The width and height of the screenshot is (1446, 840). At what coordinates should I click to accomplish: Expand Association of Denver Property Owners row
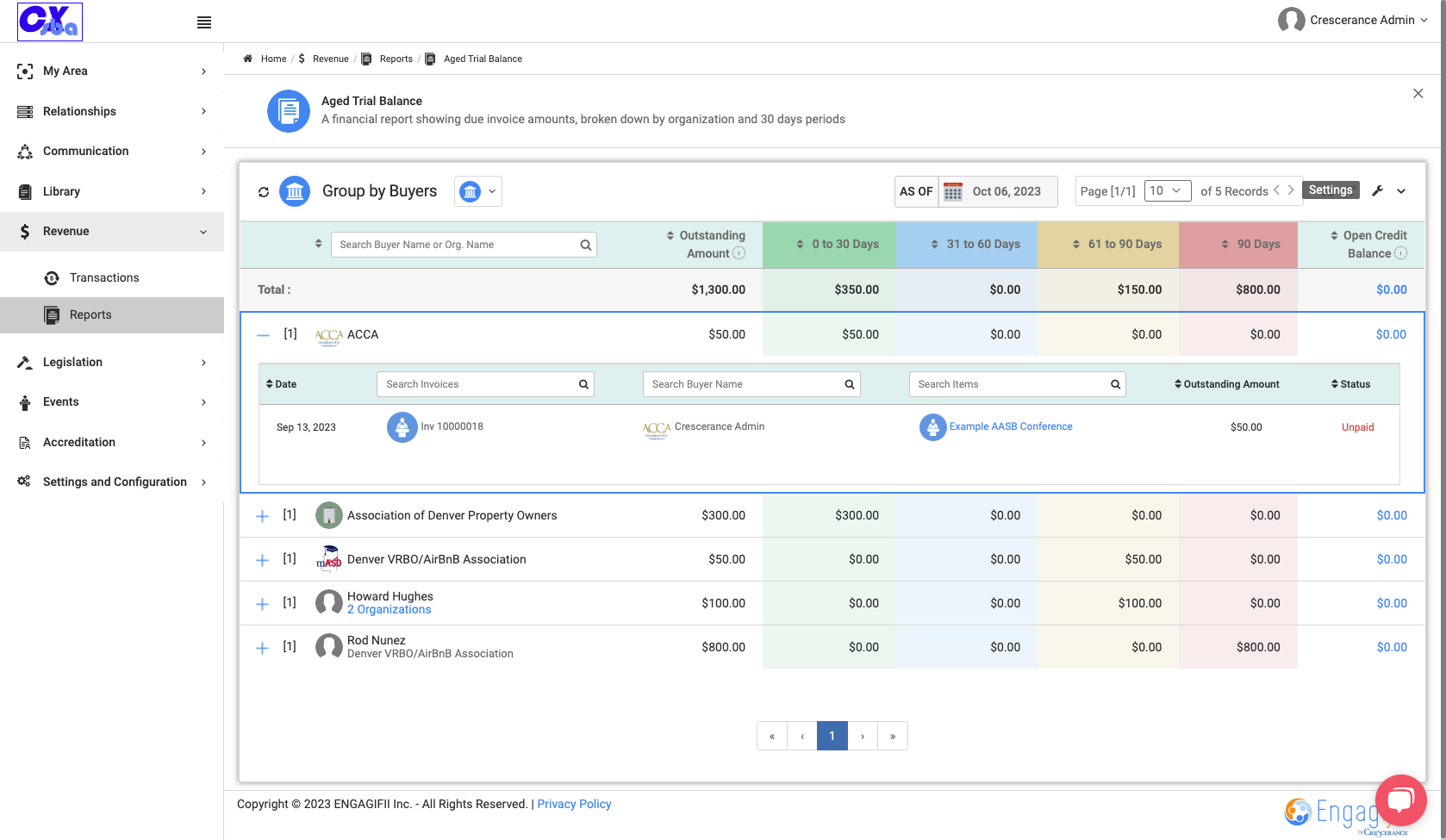click(x=263, y=516)
